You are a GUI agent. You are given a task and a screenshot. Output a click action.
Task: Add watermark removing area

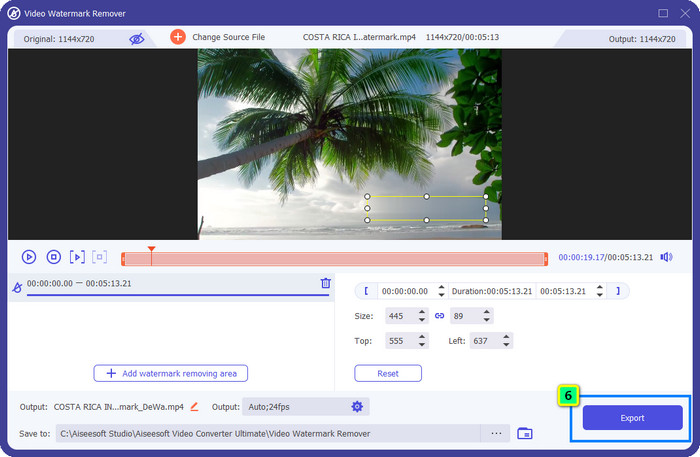pos(171,373)
